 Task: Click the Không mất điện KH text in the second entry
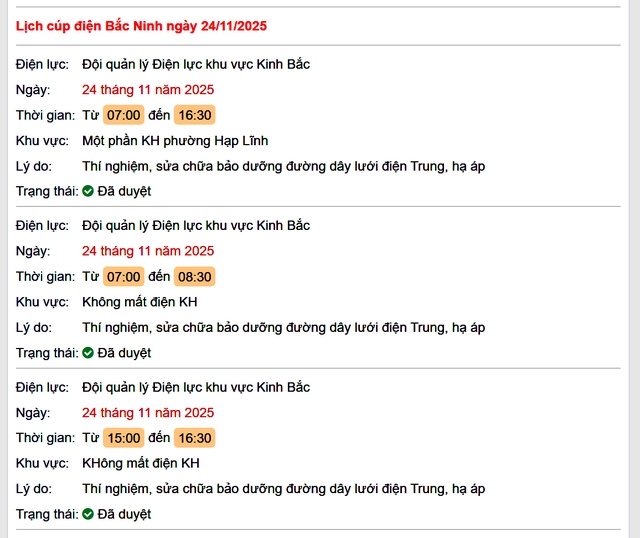(x=140, y=302)
